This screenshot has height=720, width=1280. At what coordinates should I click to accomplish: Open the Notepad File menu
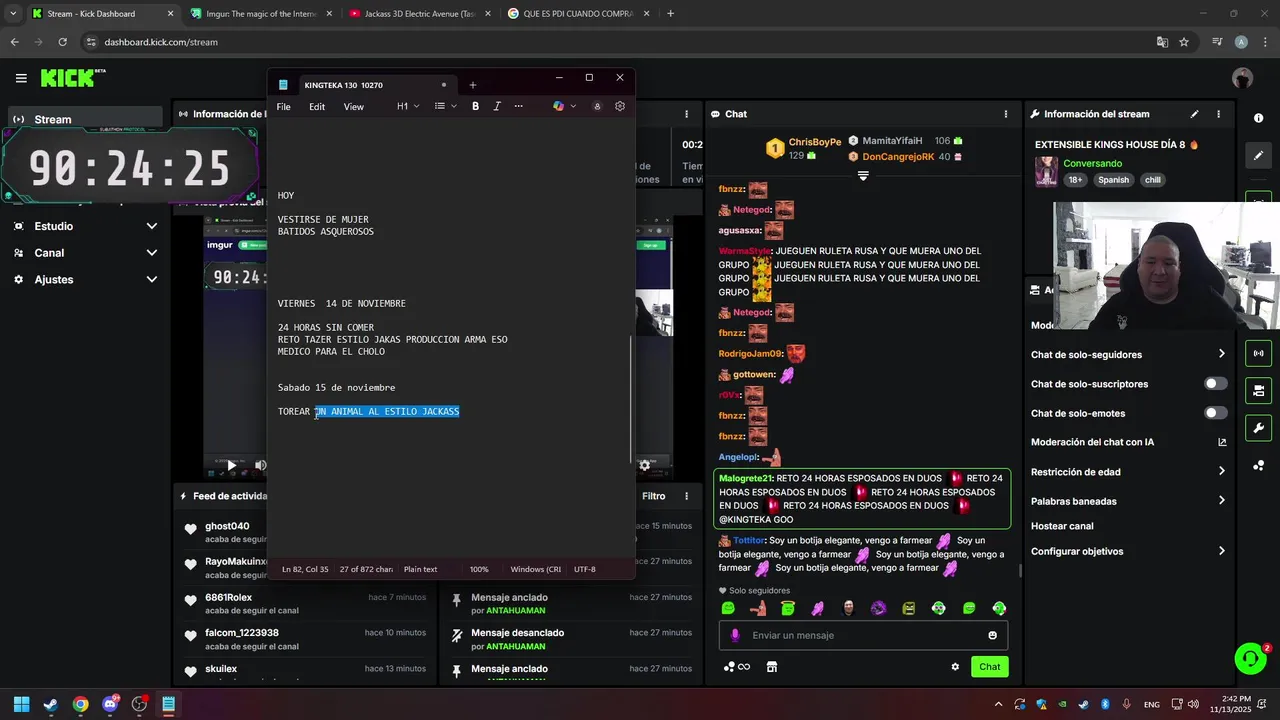[x=284, y=106]
